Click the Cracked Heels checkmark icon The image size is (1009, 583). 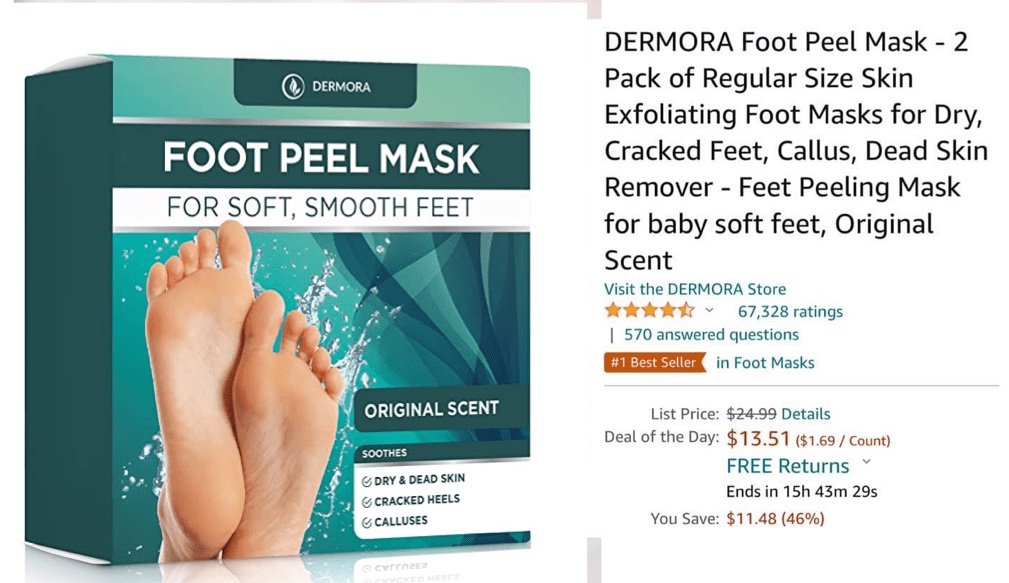coord(366,502)
